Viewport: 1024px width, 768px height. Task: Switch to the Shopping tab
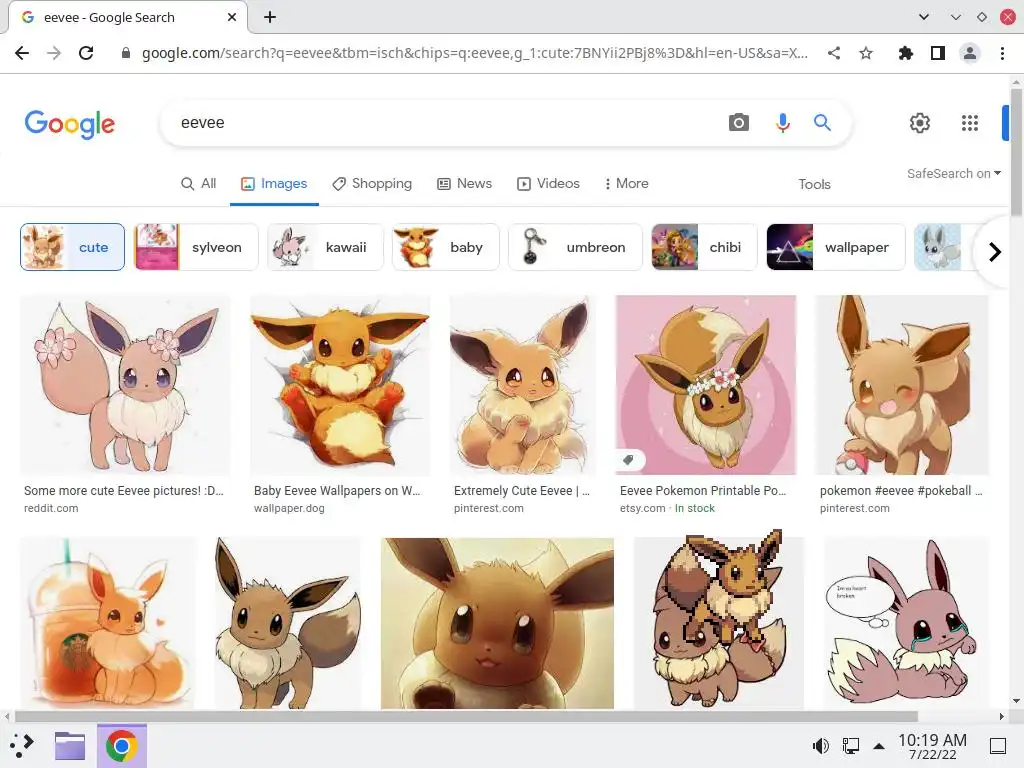[372, 184]
